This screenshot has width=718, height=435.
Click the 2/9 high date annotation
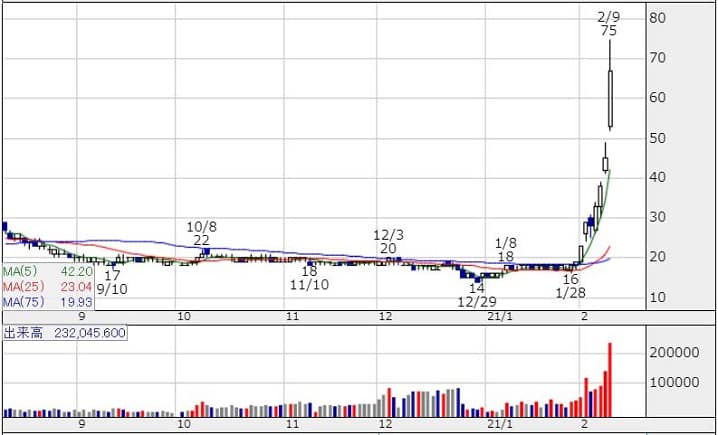tap(609, 17)
